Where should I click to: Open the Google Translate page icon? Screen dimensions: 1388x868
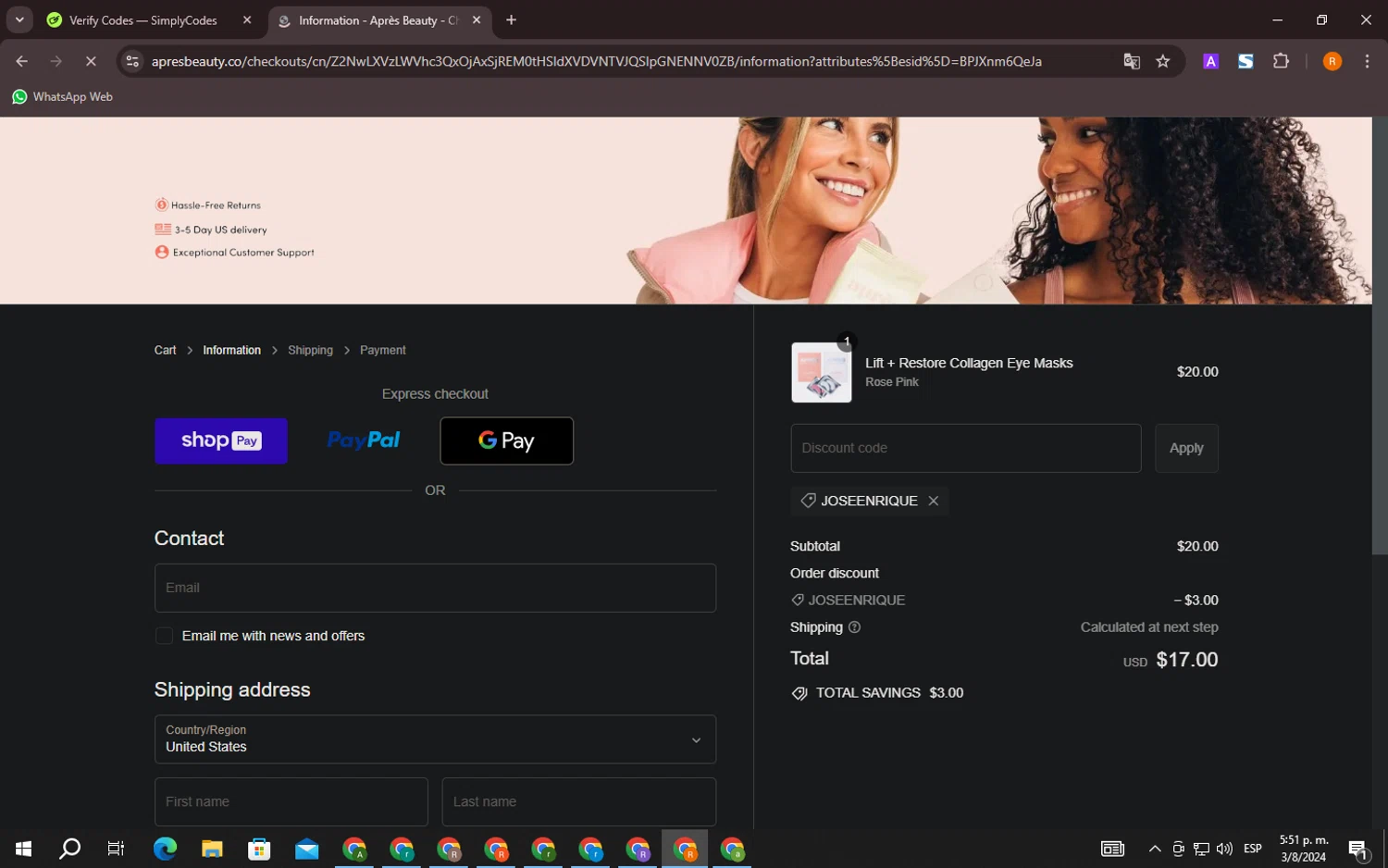point(1131,61)
